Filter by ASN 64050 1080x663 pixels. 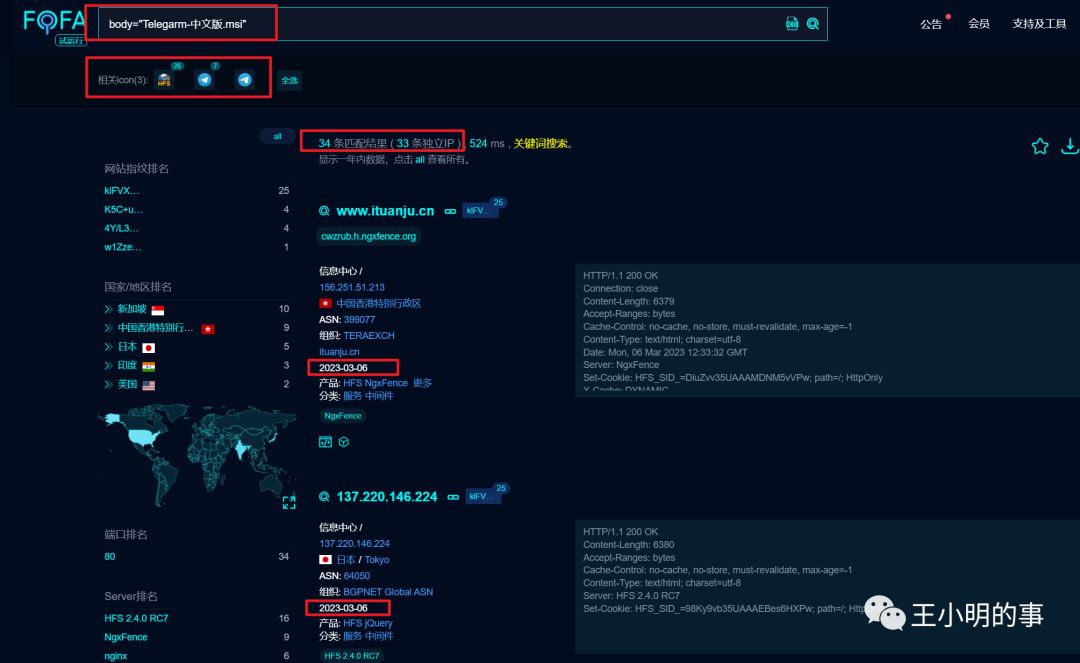357,576
